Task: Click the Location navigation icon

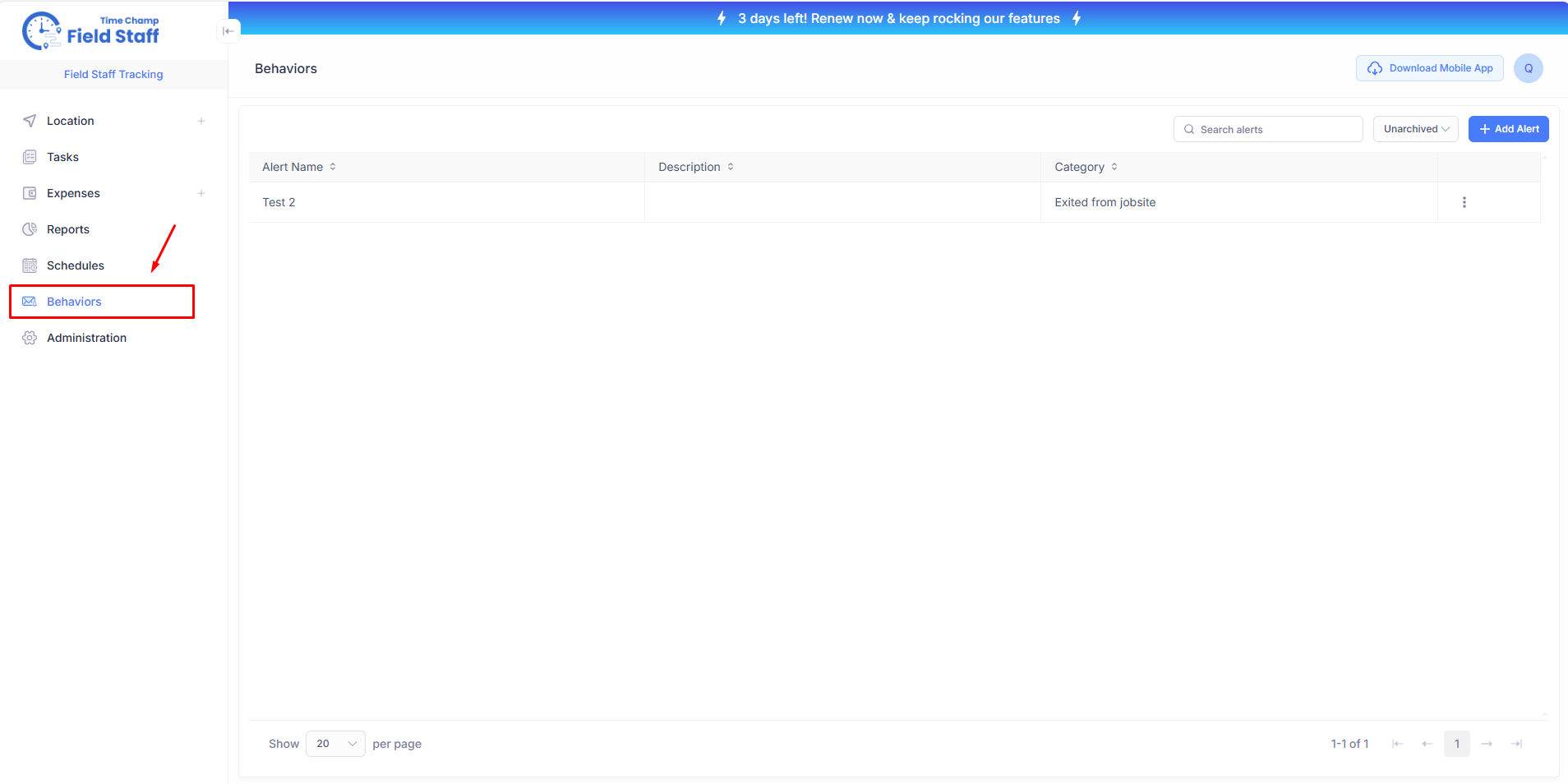Action: [30, 121]
